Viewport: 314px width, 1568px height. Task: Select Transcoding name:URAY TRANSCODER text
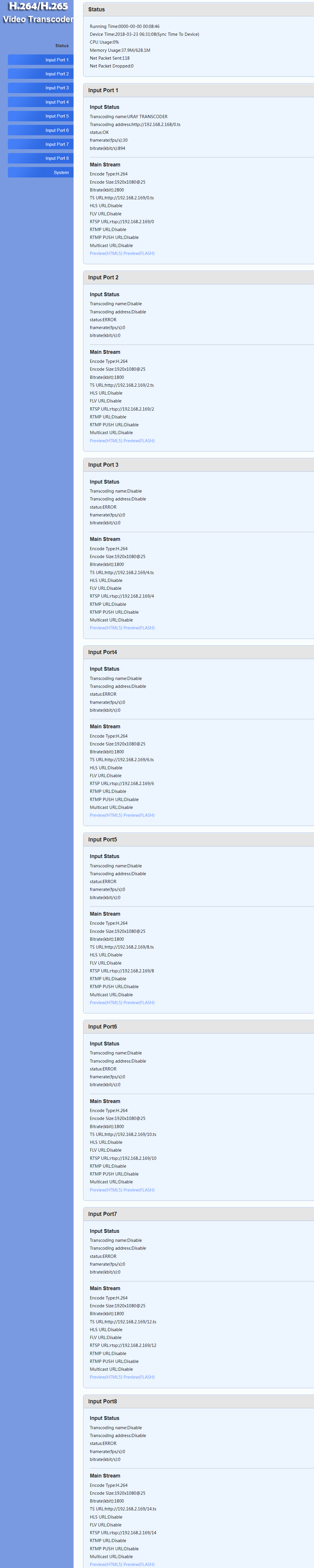click(129, 117)
